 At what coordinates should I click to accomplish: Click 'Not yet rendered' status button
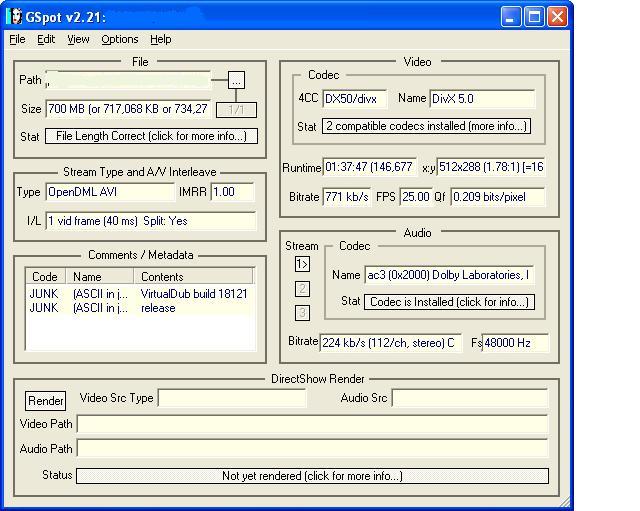(312, 476)
